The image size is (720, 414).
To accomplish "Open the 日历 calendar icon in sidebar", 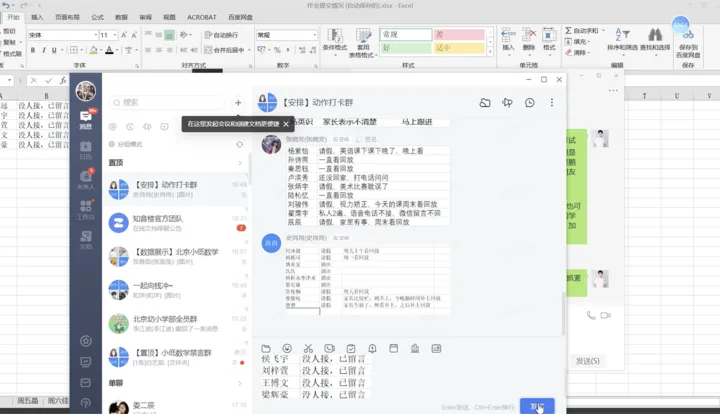I will pos(85,150).
